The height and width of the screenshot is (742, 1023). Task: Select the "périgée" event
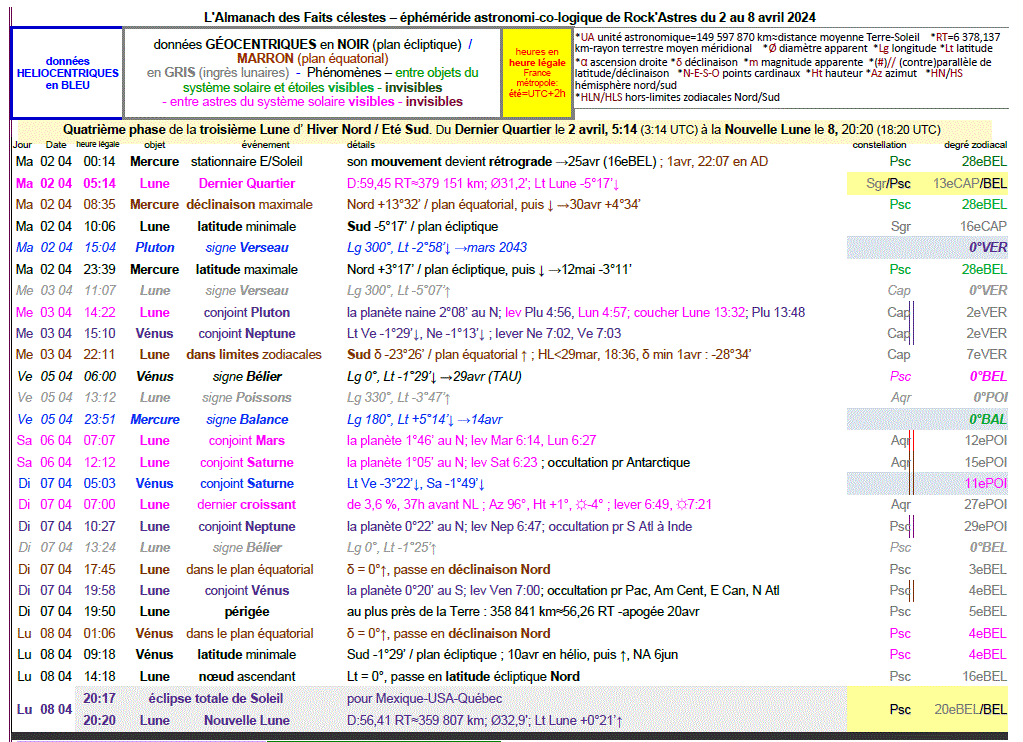pyautogui.click(x=247, y=611)
